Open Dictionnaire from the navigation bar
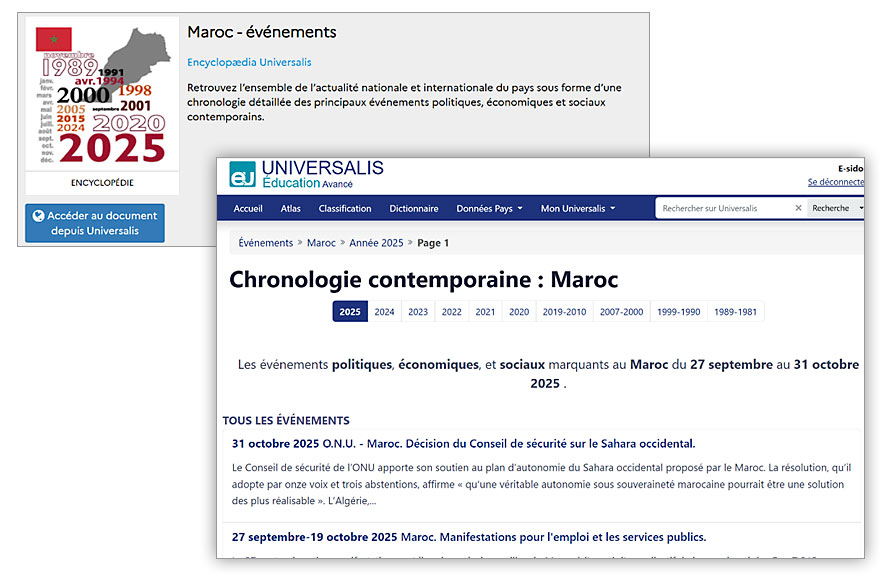891x580 pixels. coord(414,209)
